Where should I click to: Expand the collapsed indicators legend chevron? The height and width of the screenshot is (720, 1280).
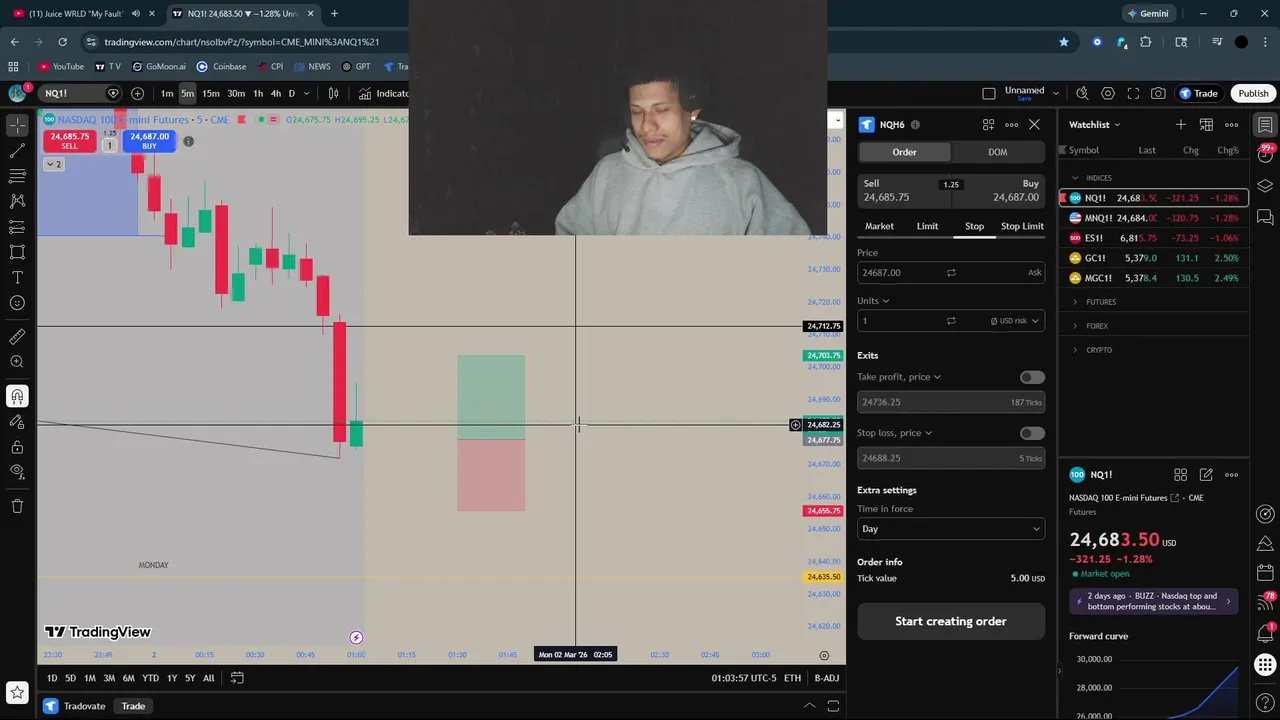(x=53, y=164)
